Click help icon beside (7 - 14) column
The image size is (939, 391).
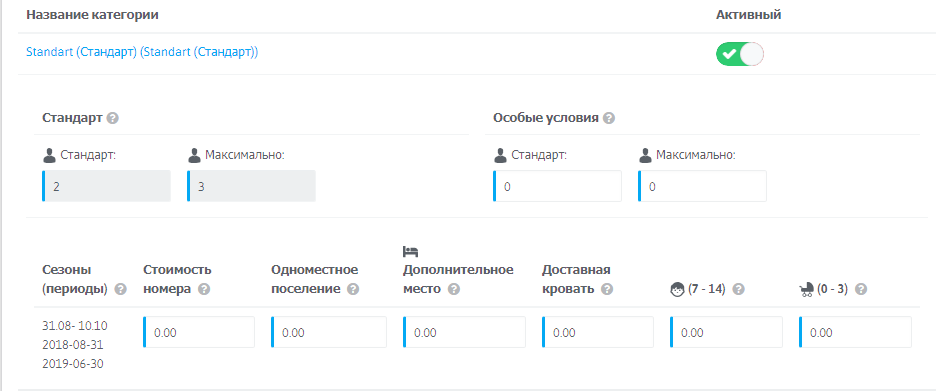point(739,289)
